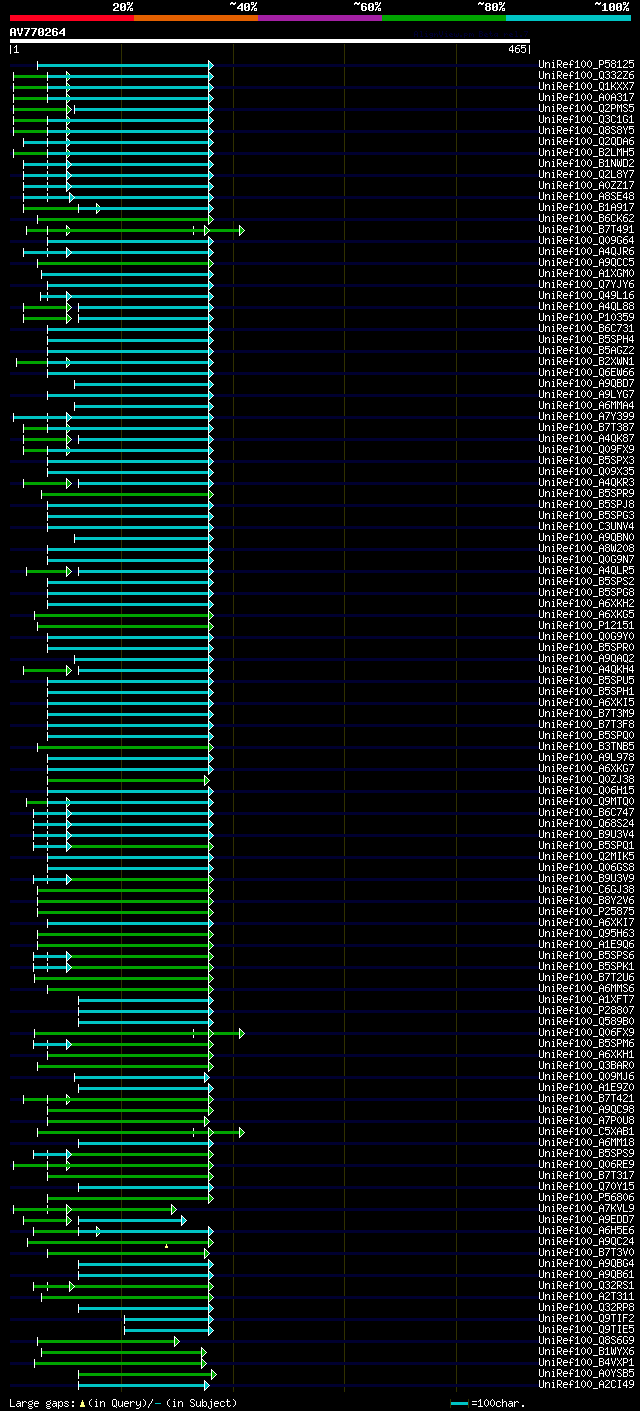Screen dimensions: 640x1411
Task: Click label UniRef100_P12151
Action: 586,626
